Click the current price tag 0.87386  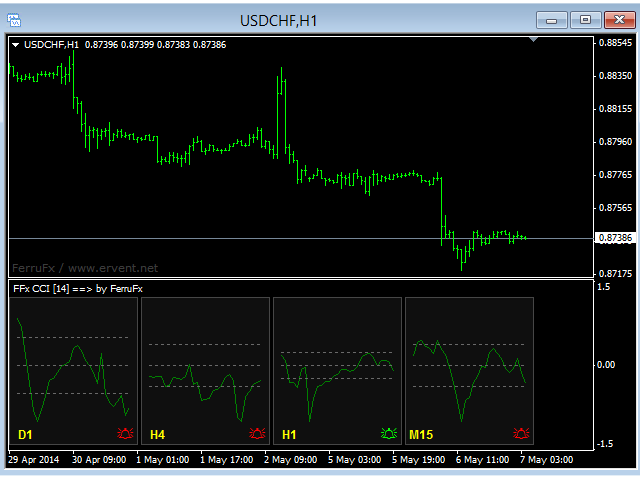point(614,238)
